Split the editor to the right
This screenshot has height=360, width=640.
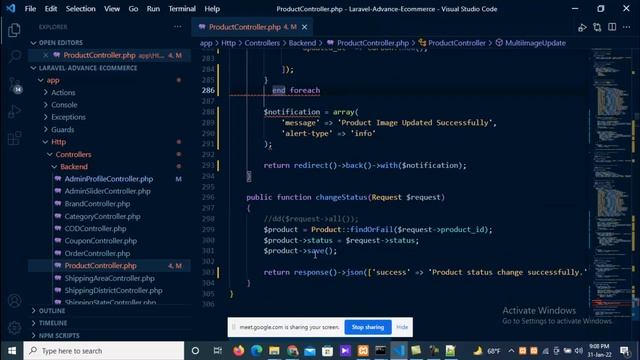(x=612, y=27)
